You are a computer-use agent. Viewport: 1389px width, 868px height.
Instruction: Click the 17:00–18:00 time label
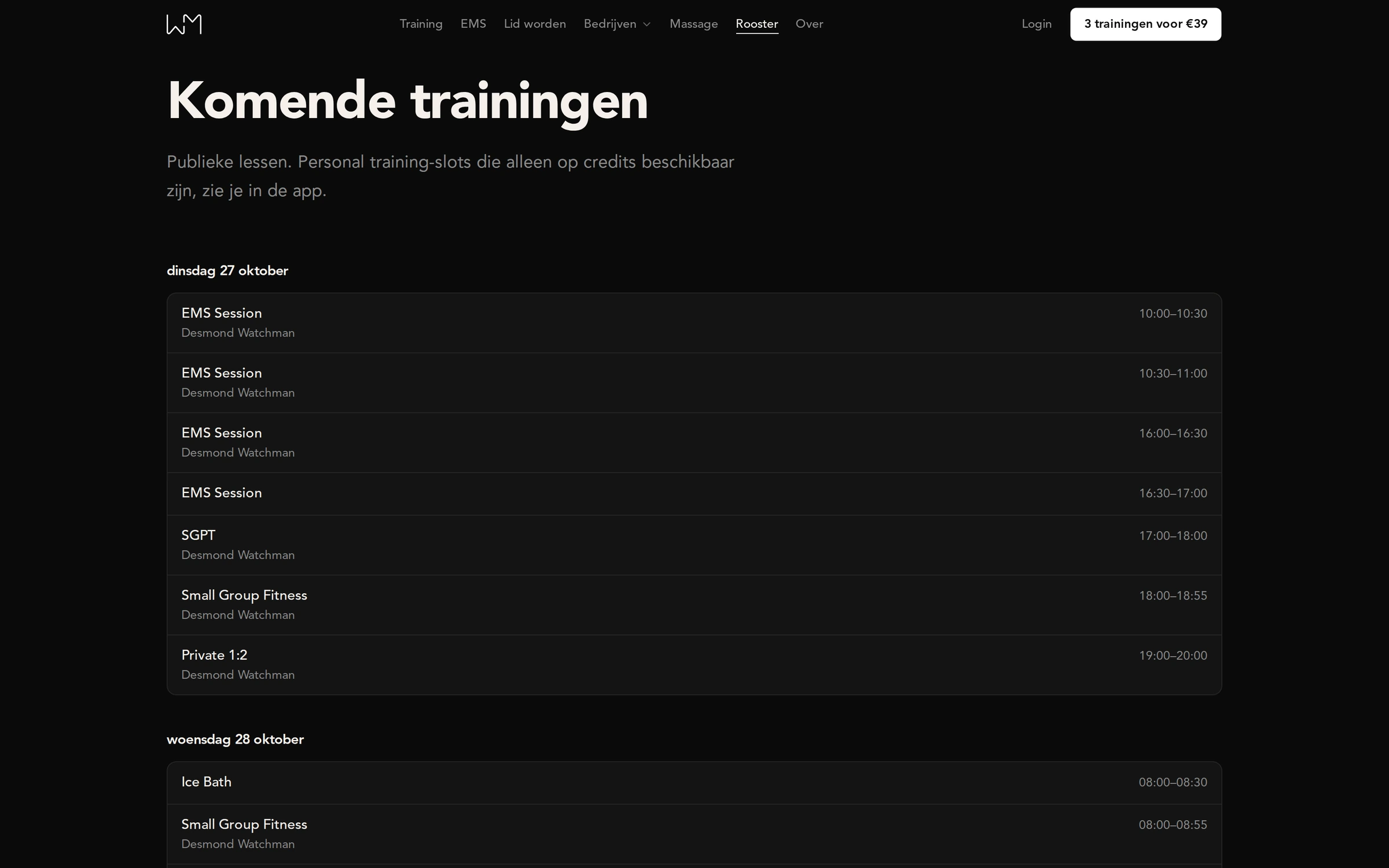pos(1173,536)
